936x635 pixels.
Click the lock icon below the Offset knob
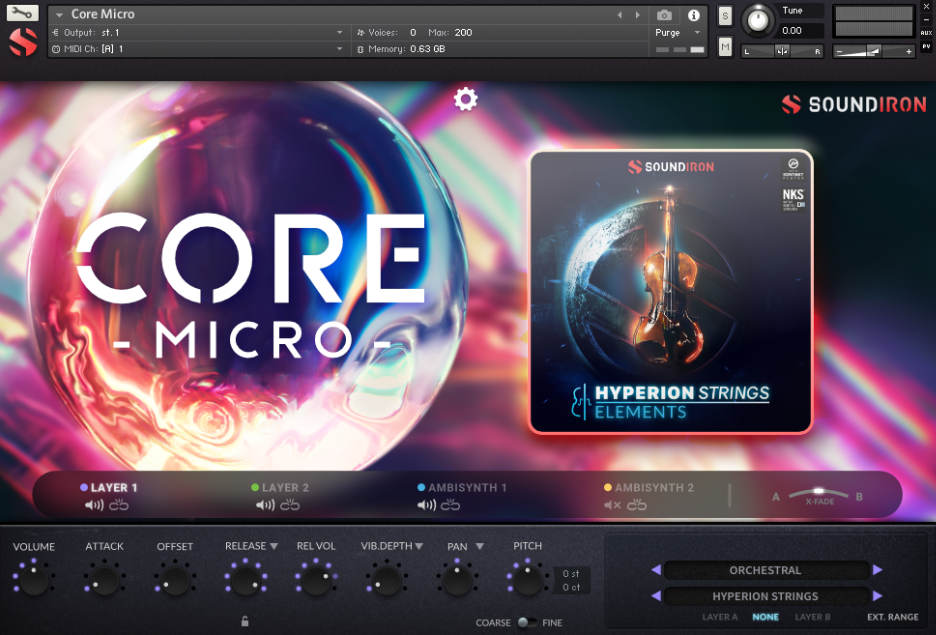click(x=244, y=621)
